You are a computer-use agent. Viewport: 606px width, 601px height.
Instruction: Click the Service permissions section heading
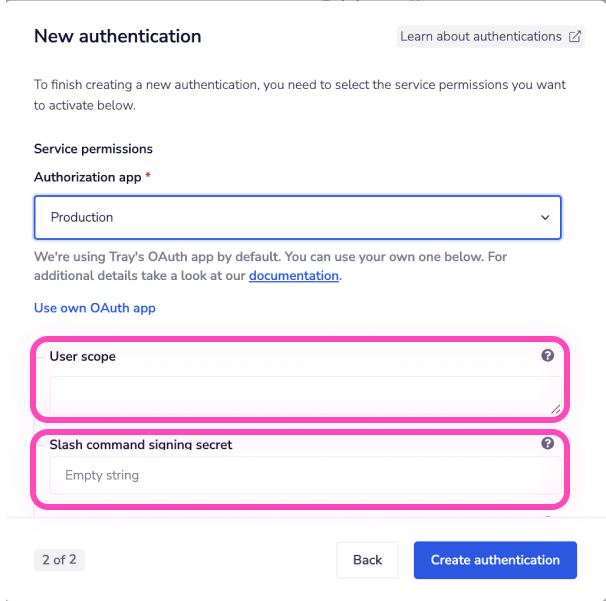pos(93,149)
